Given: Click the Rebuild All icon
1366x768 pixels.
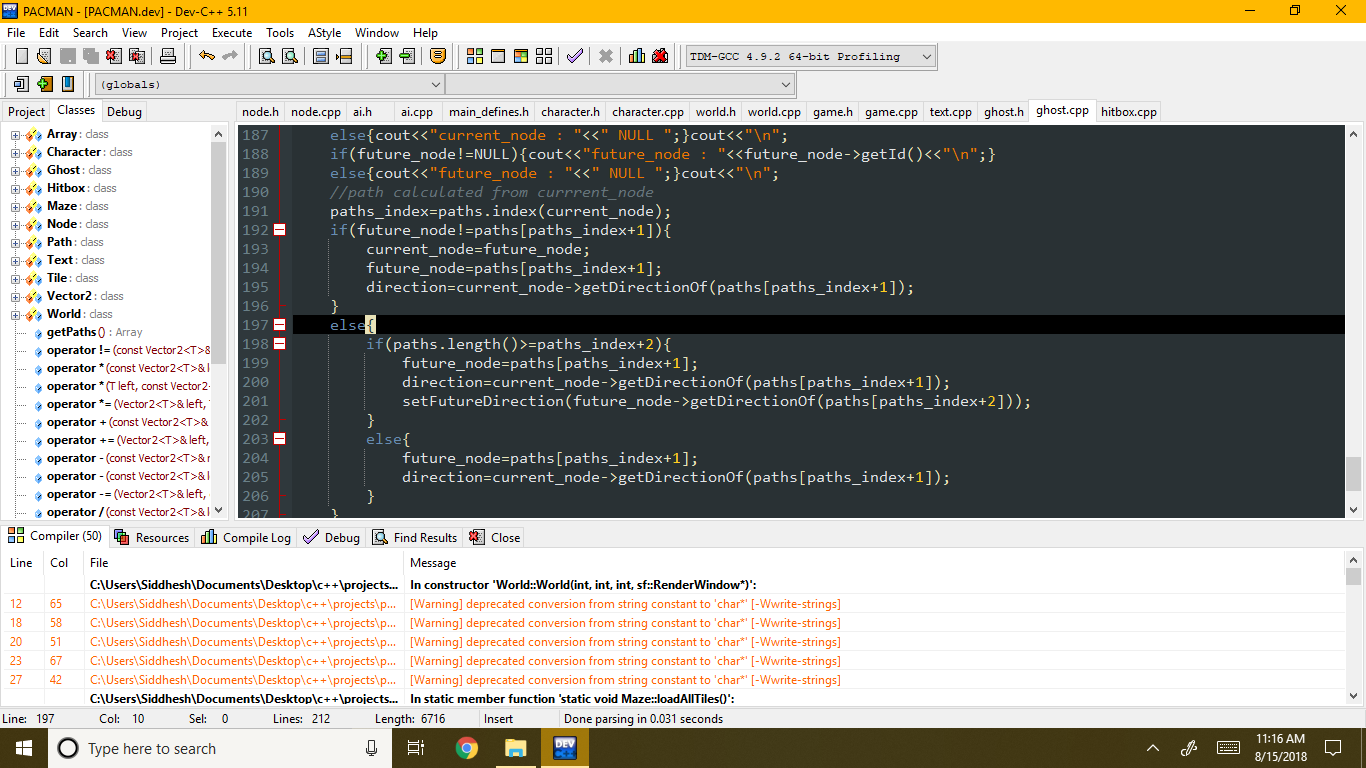Looking at the screenshot, I should 544,56.
